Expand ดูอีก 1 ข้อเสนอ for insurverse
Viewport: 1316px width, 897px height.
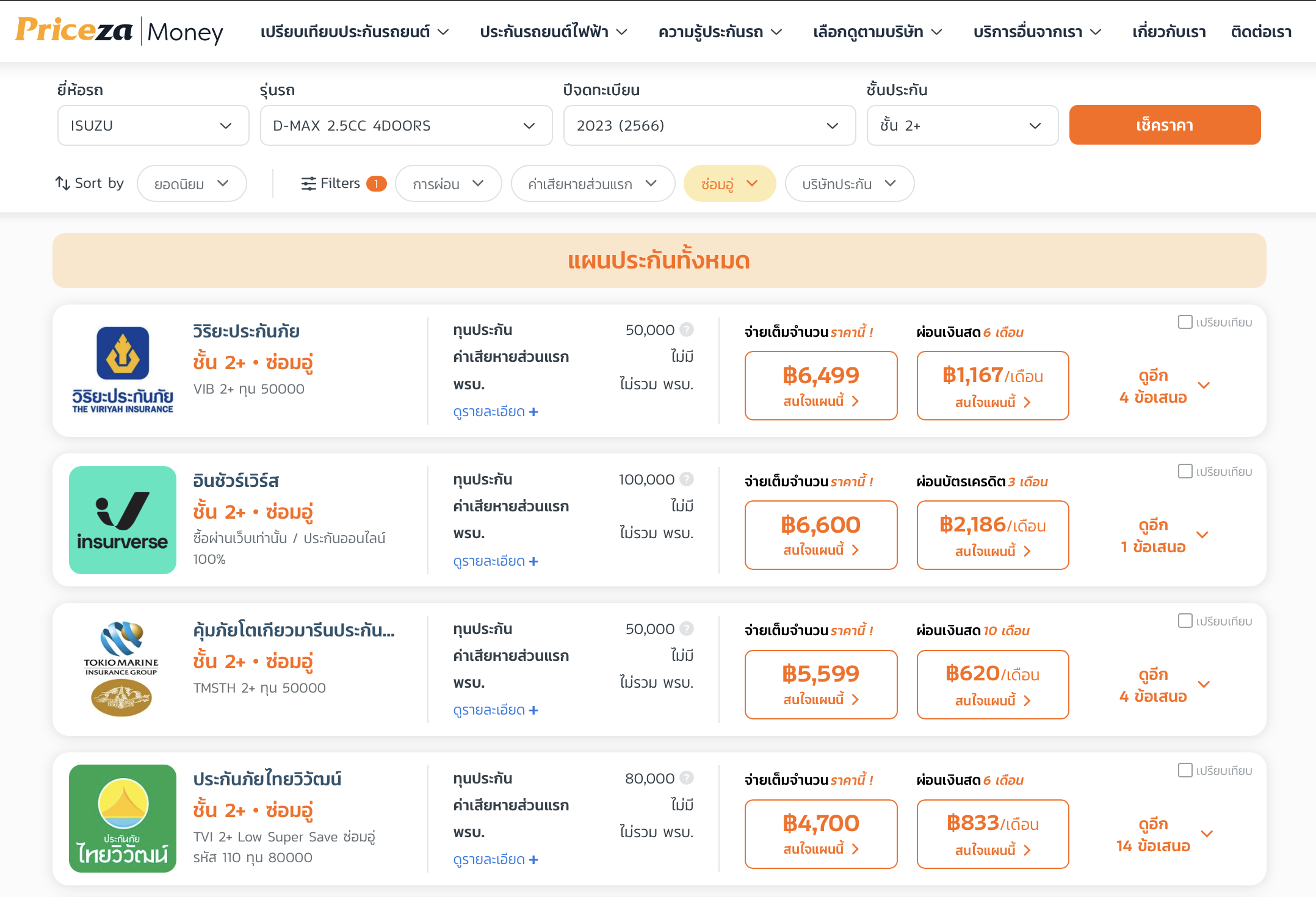pos(1163,536)
